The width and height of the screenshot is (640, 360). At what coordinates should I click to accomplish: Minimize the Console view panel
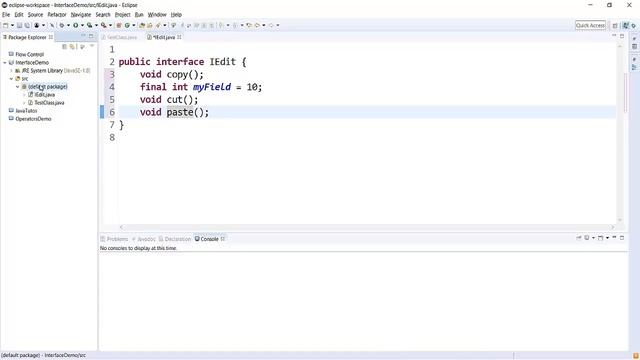coord(614,237)
